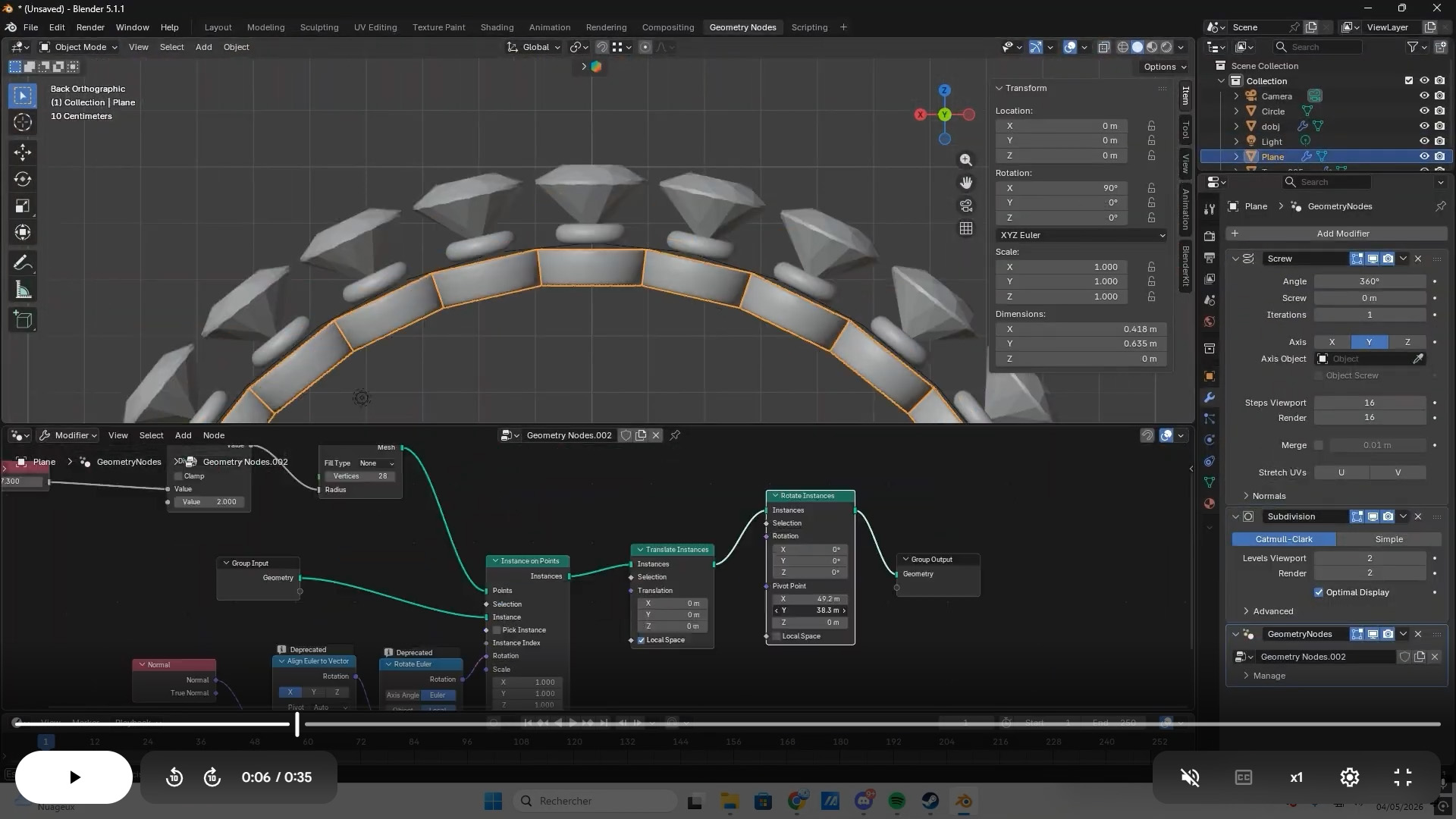Hide the Circle object in viewport
The height and width of the screenshot is (819, 1456).
(x=1424, y=111)
